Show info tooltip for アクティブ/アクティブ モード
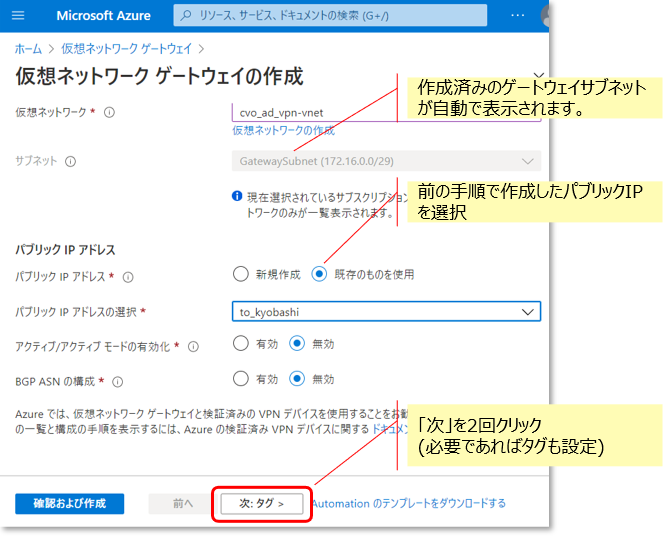 [x=193, y=347]
